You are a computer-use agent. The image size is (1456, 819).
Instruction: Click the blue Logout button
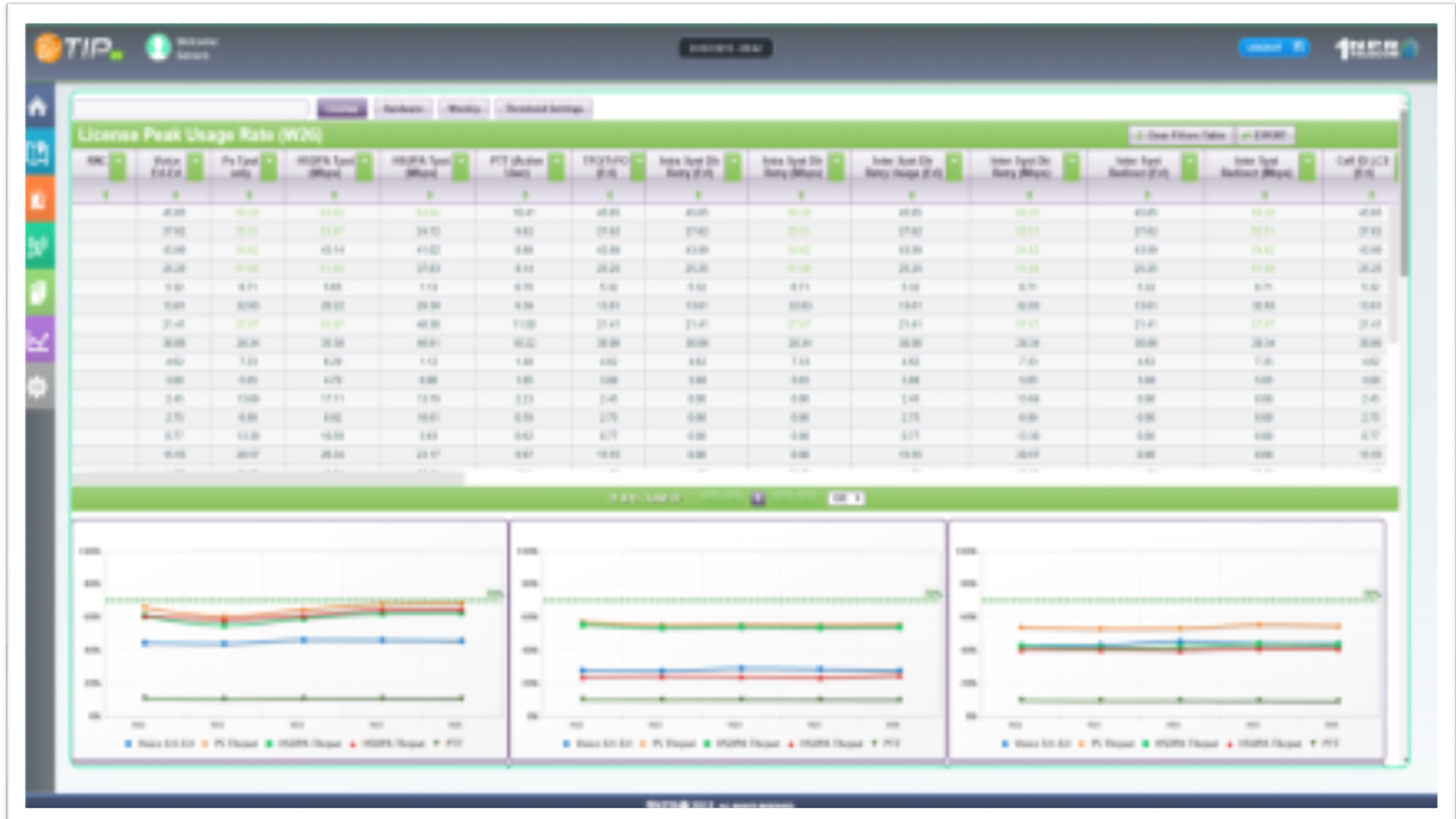click(x=1274, y=48)
